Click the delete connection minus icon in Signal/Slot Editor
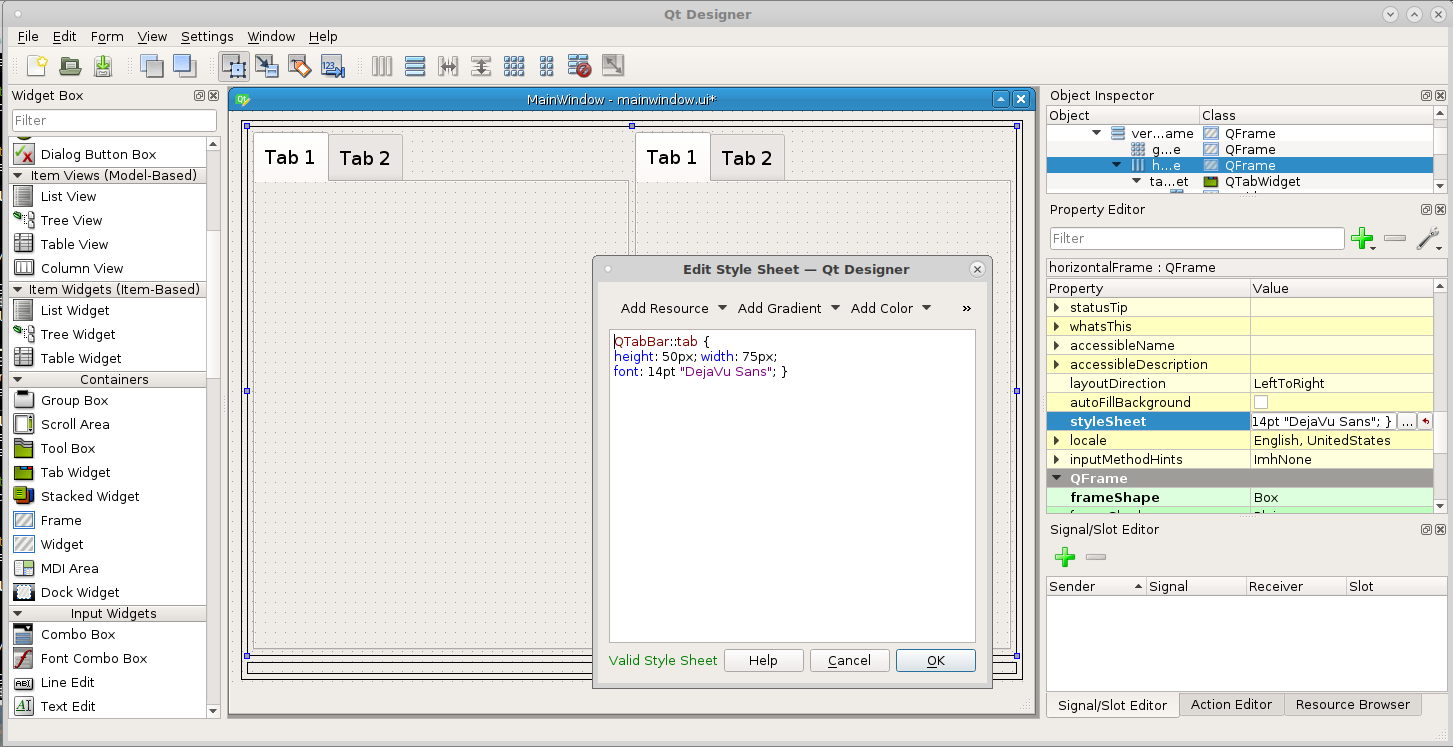Viewport: 1453px width, 747px height. (x=1096, y=557)
